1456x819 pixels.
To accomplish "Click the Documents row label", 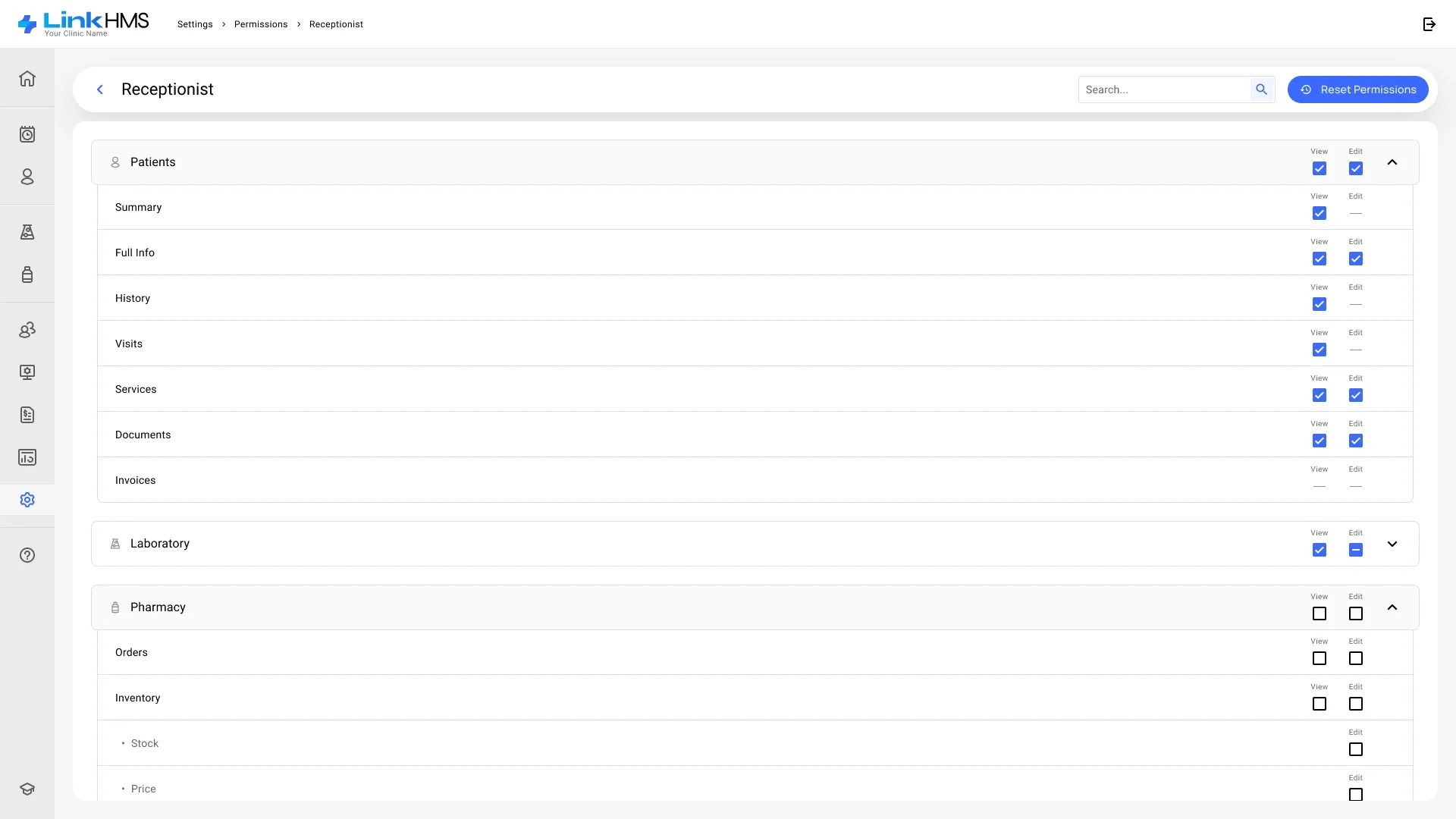I will point(143,435).
